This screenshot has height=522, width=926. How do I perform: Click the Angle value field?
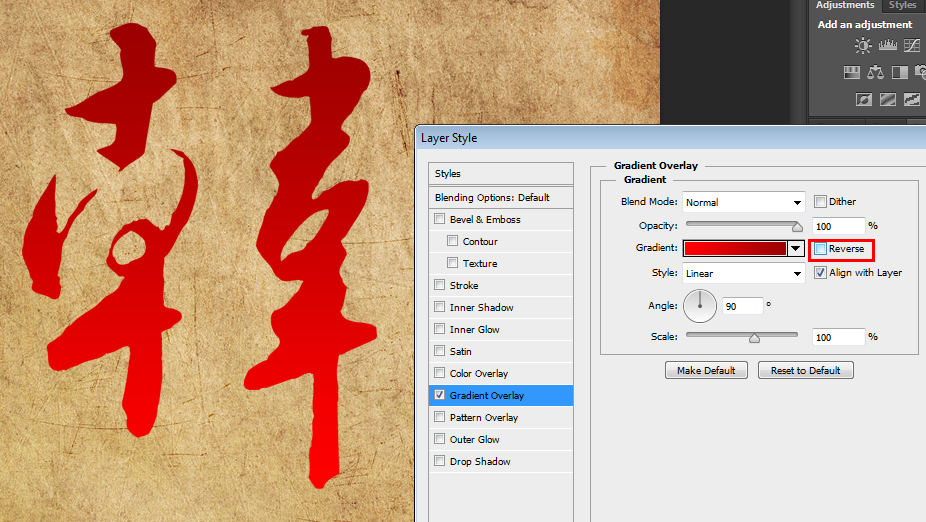coord(743,306)
